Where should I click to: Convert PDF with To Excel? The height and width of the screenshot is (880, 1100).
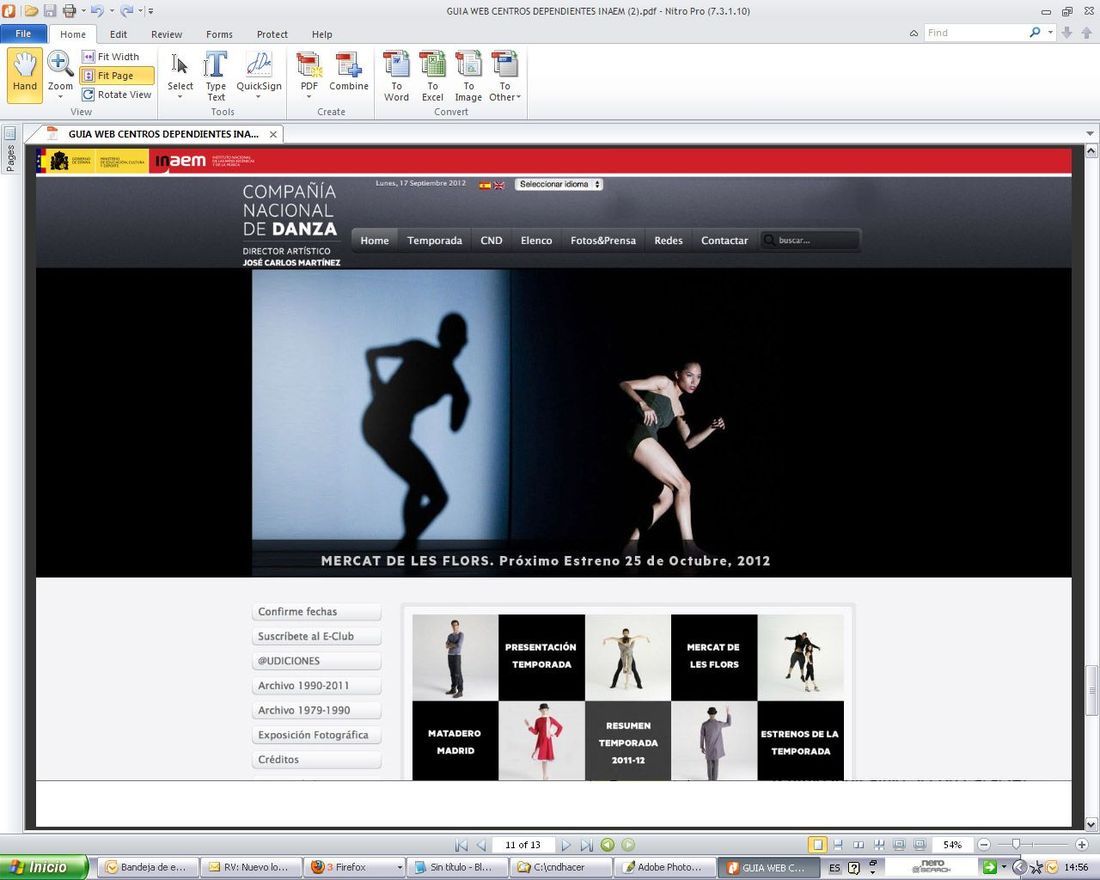432,76
